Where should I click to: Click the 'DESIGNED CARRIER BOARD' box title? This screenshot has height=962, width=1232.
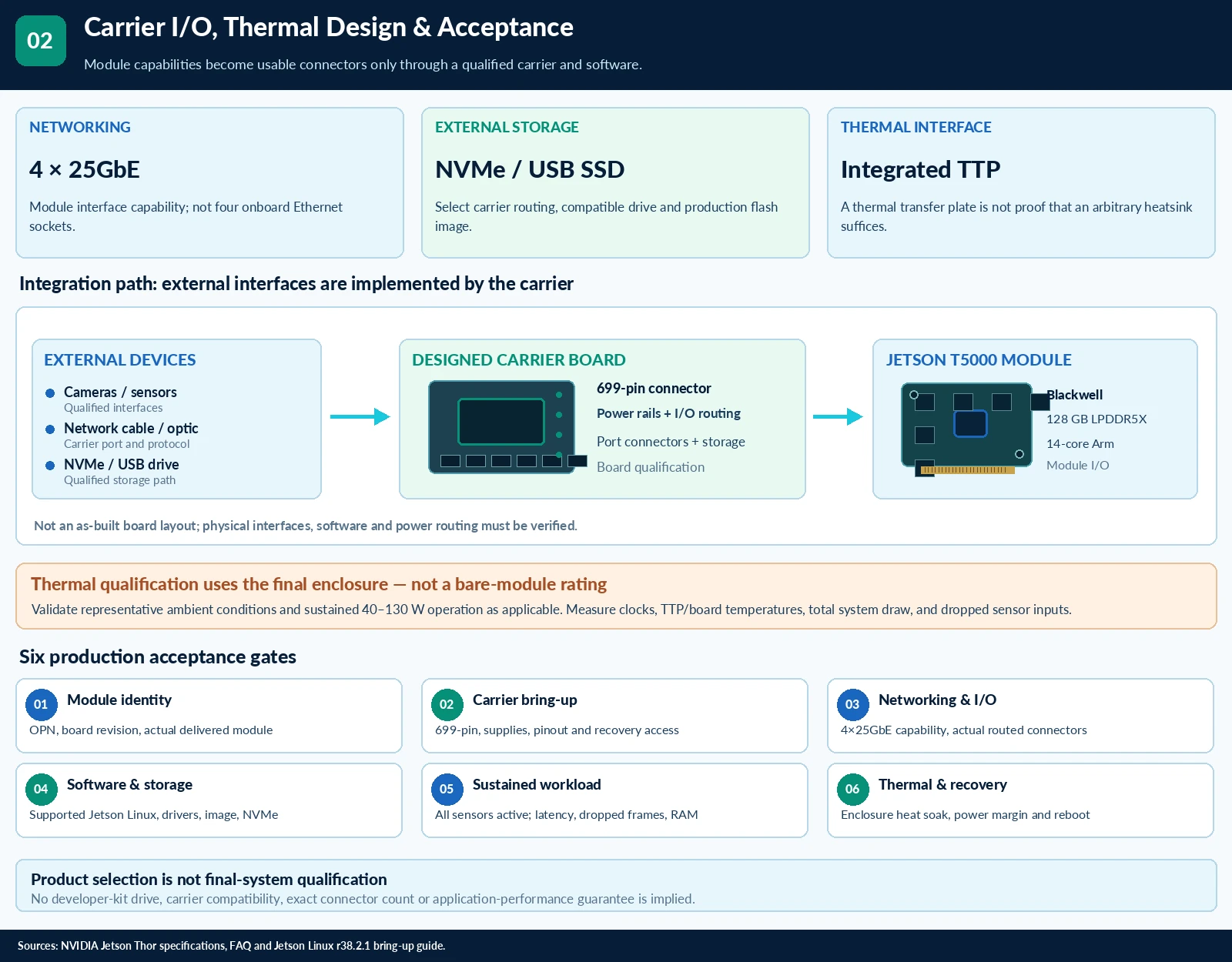coord(519,360)
